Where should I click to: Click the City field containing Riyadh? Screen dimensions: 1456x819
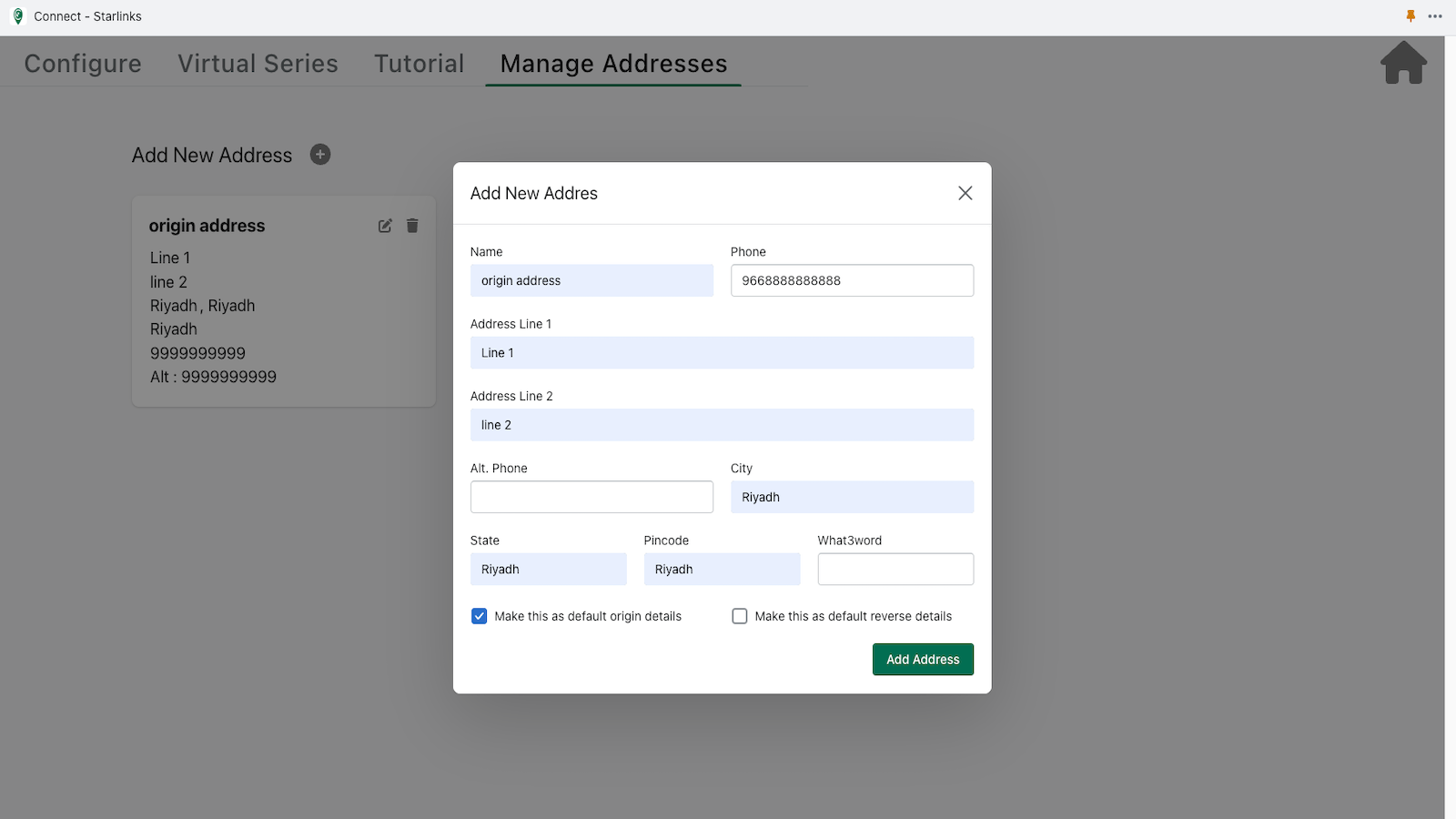click(852, 497)
